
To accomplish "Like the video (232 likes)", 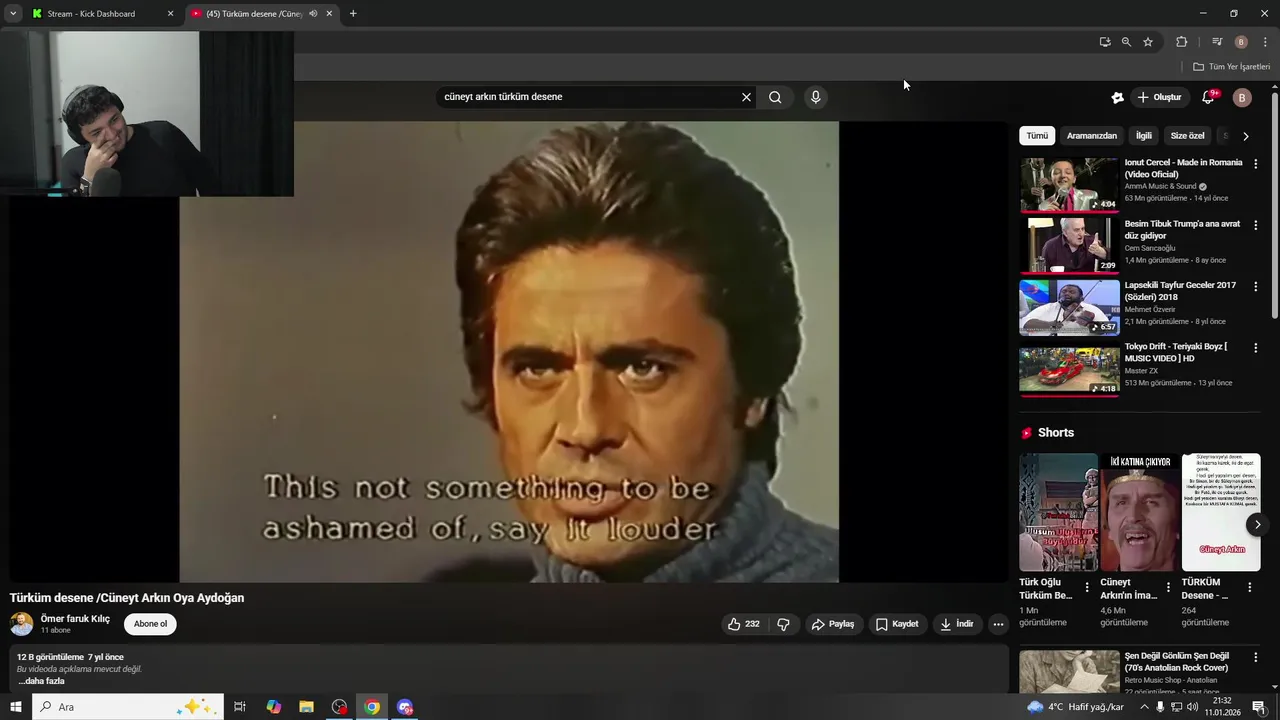I will pos(743,624).
